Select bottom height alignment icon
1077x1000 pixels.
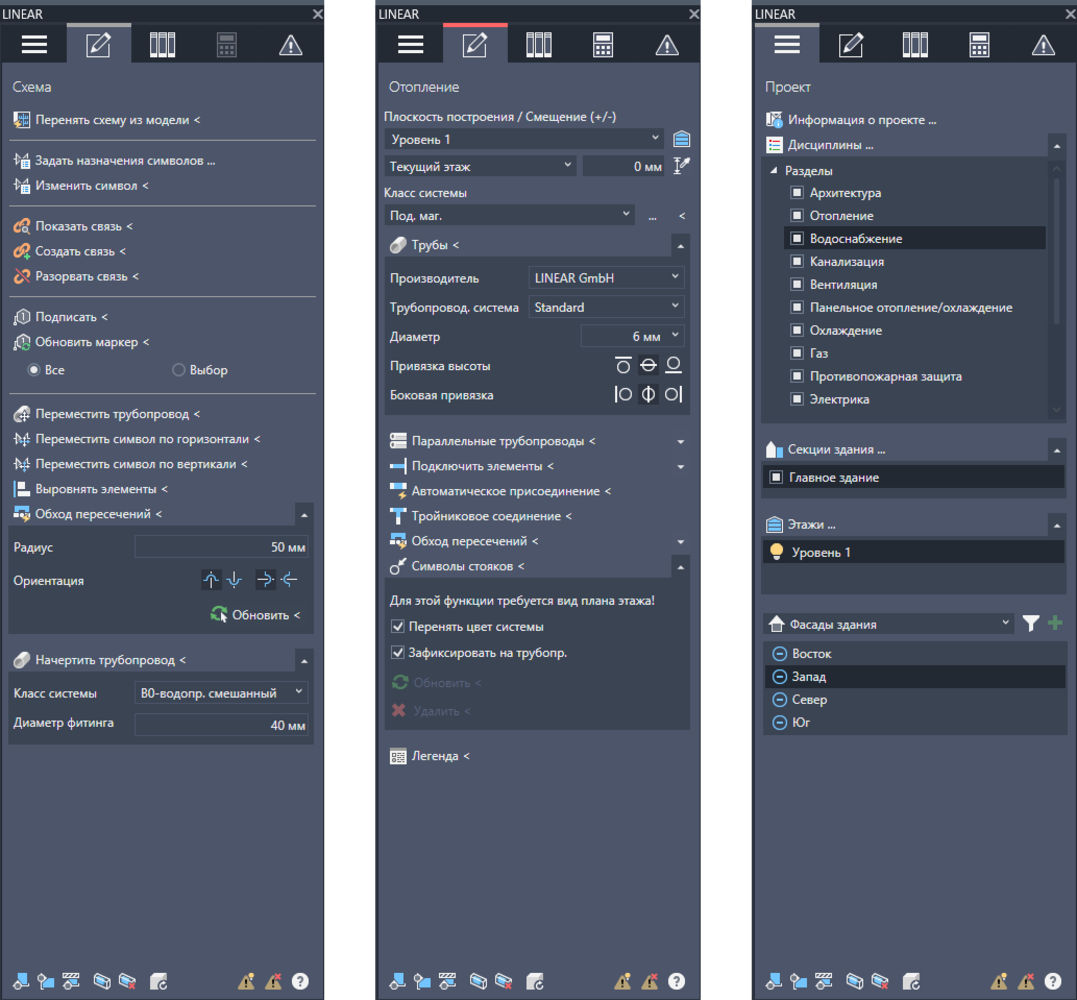point(674,365)
